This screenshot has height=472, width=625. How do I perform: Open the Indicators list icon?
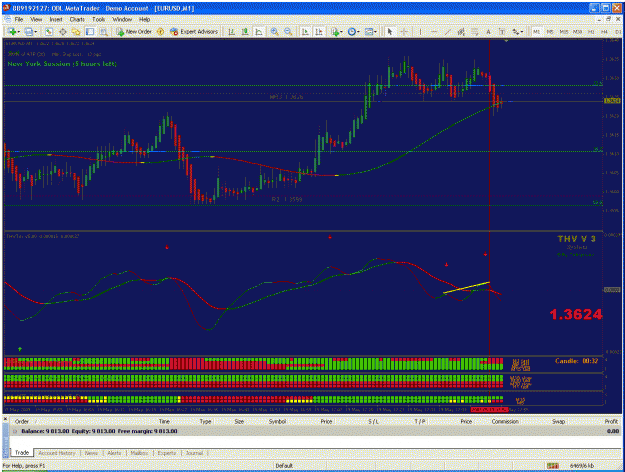(334, 31)
